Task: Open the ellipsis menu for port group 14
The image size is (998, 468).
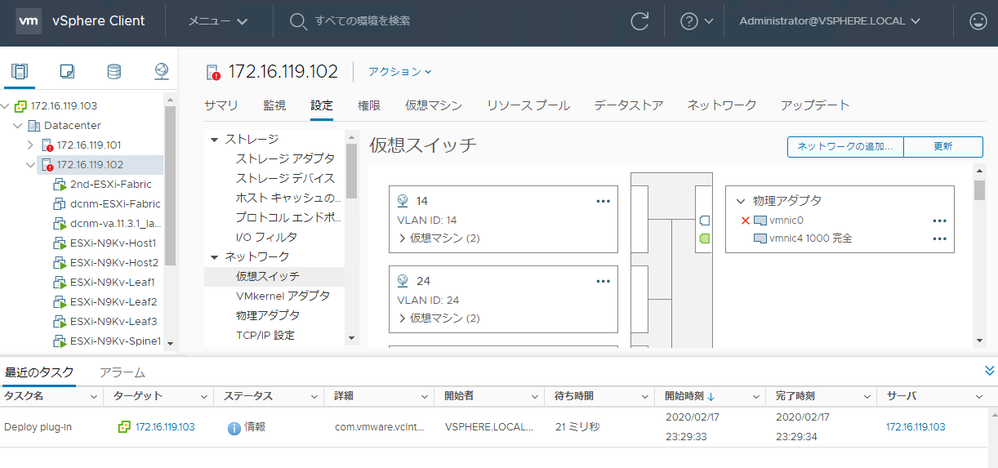Action: click(603, 201)
